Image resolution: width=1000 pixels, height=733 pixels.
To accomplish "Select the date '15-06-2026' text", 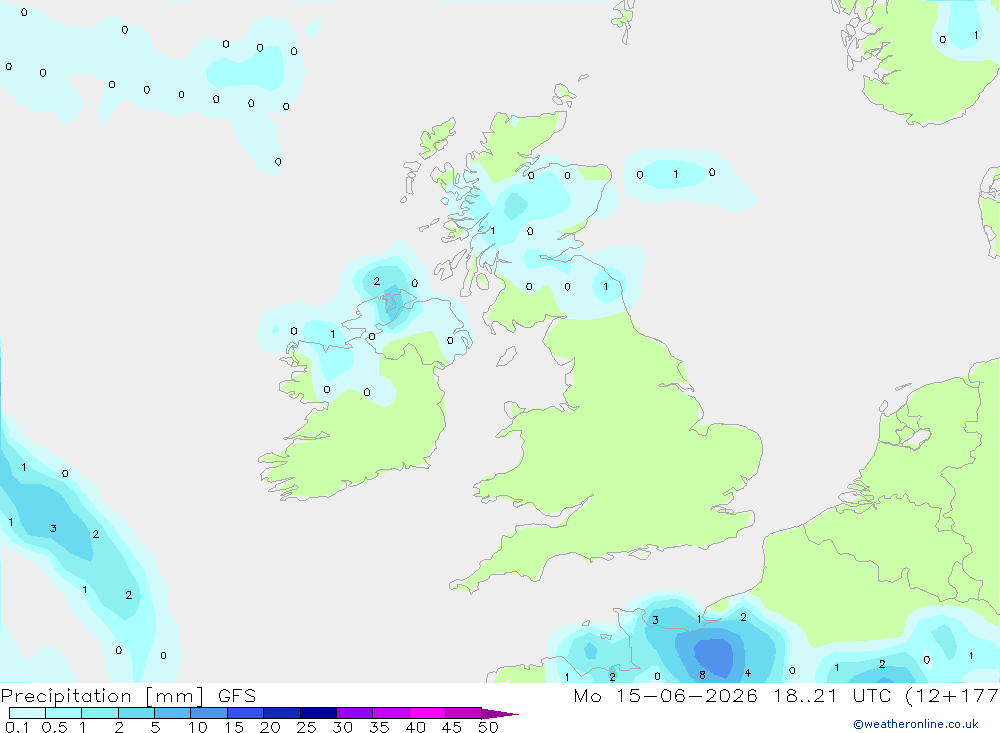I will point(686,696).
